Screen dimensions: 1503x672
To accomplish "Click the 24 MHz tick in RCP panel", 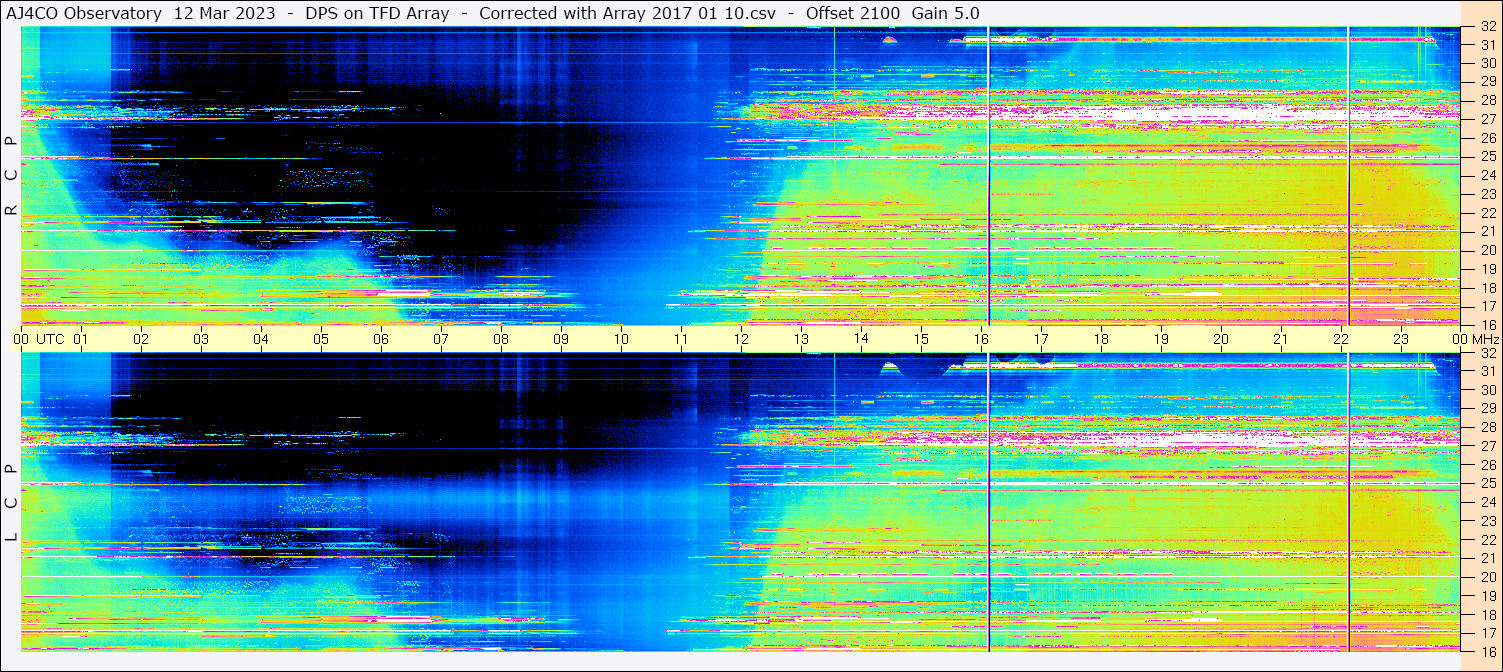I will (x=1487, y=175).
